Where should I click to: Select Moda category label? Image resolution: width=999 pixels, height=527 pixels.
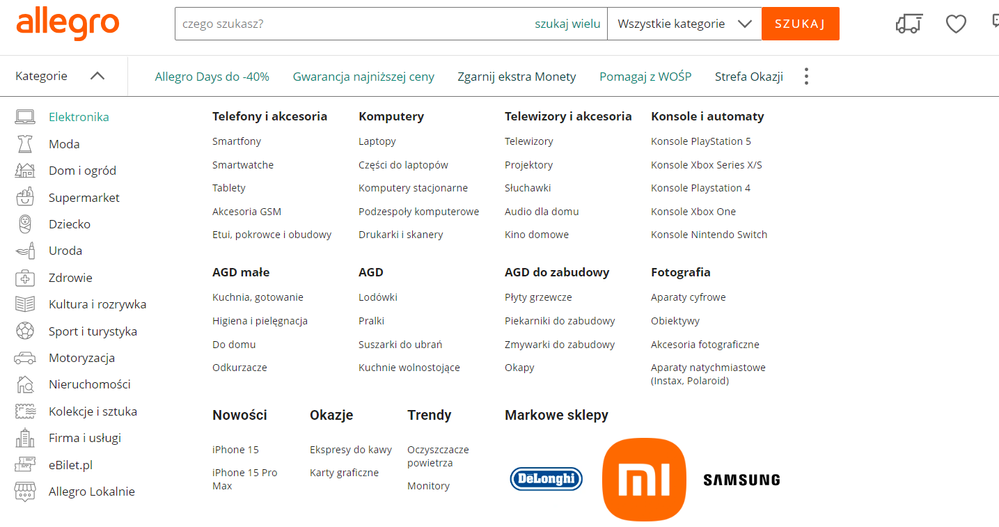point(64,144)
